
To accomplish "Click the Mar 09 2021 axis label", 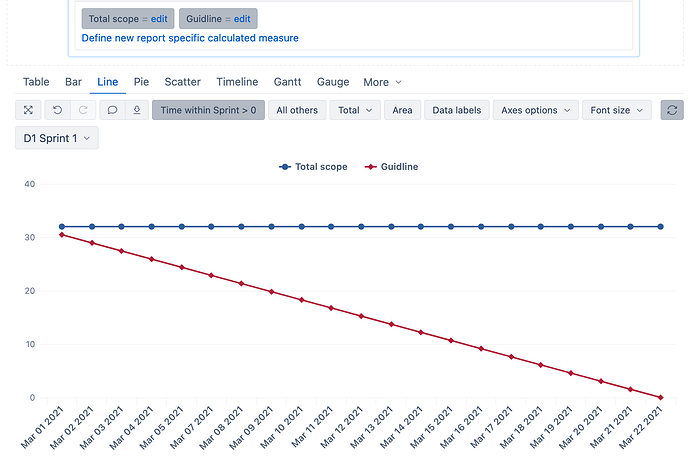I will [252, 427].
